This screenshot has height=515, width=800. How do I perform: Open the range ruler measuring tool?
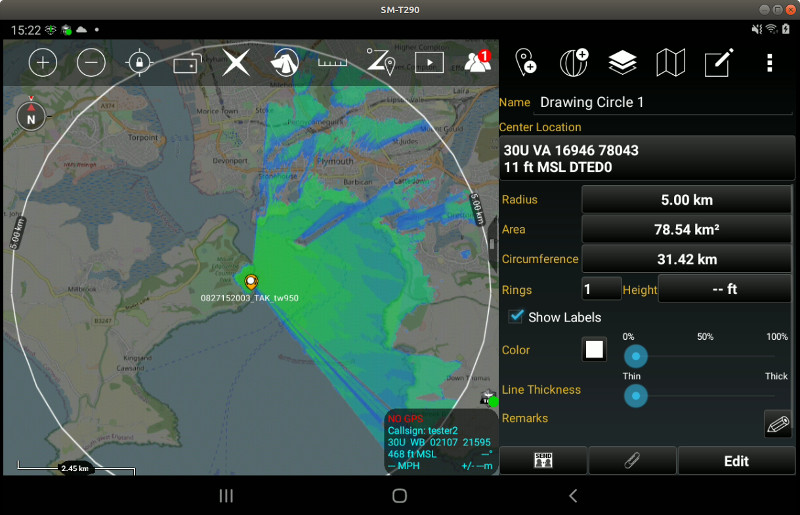332,63
